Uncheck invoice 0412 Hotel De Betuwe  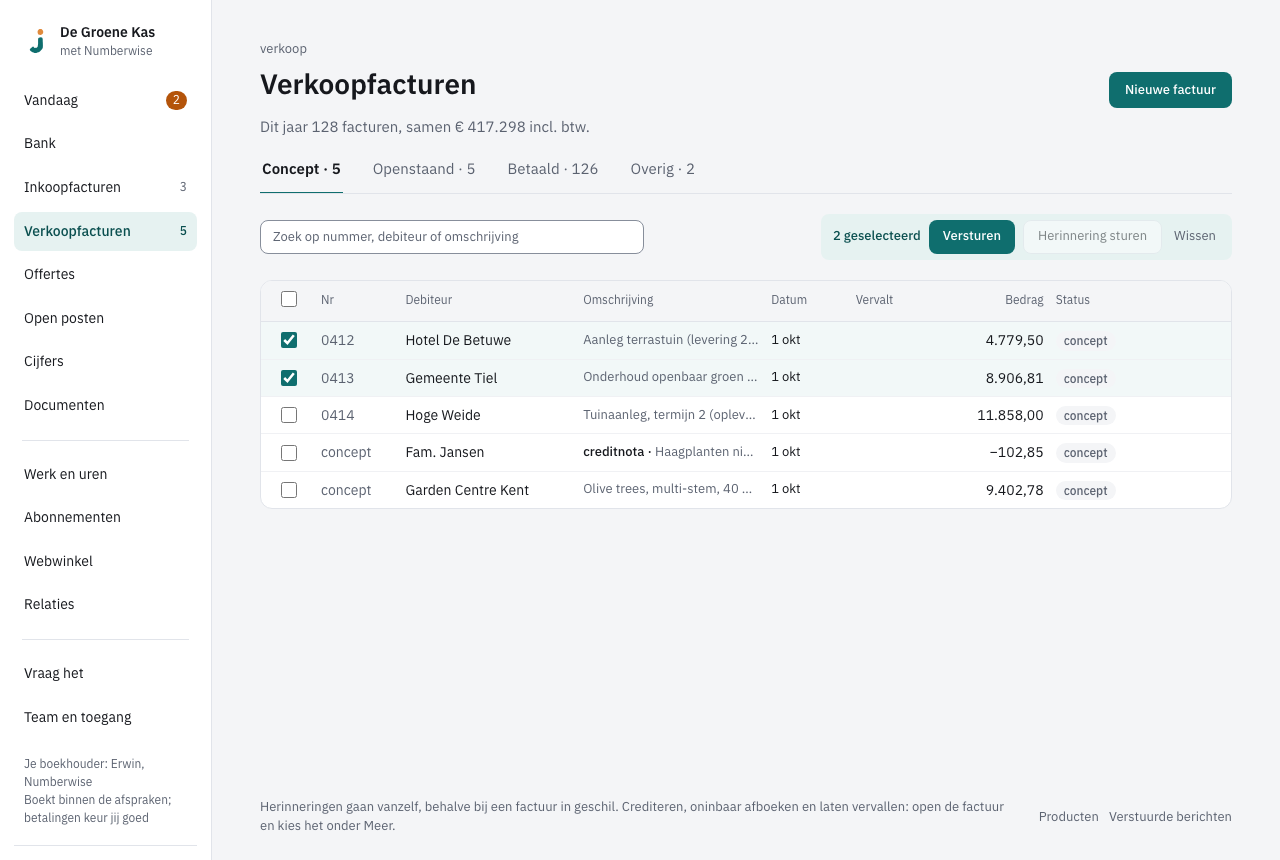289,340
